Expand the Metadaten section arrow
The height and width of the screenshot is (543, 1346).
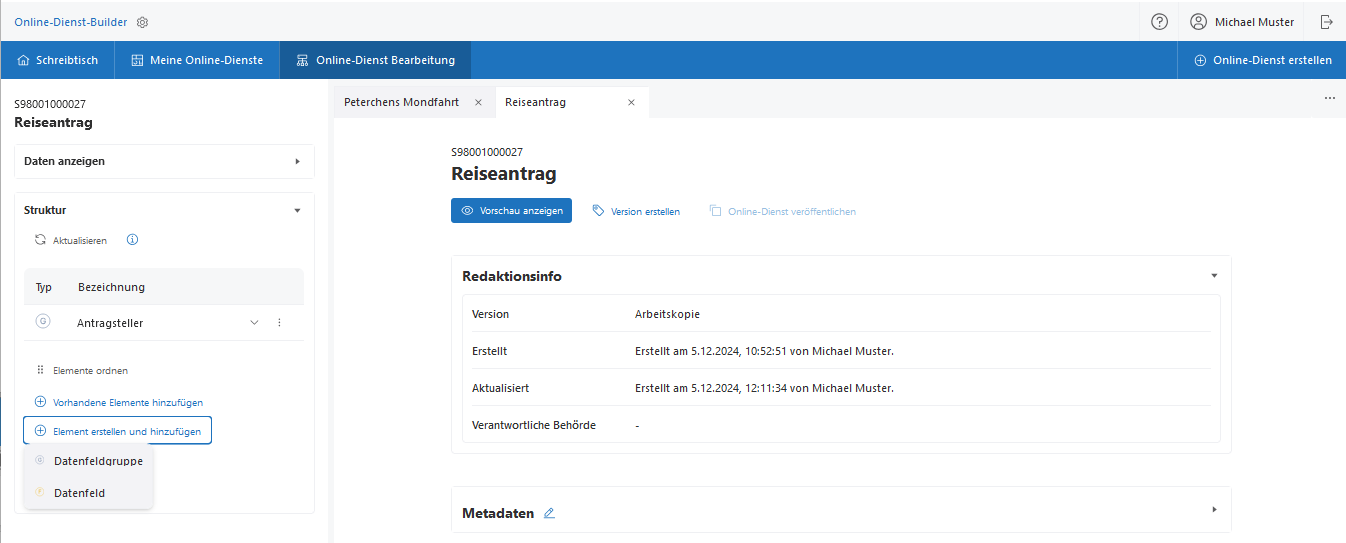click(x=1214, y=509)
